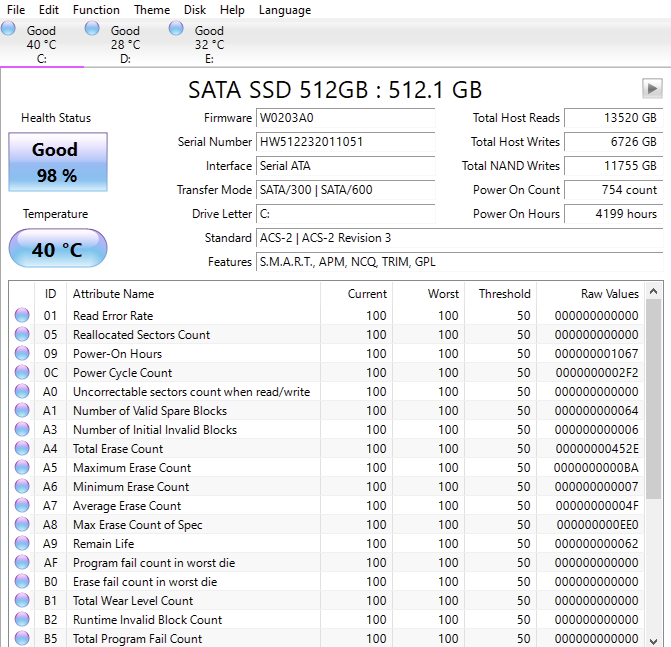Image resolution: width=671 pixels, height=647 pixels.
Task: Click Total Host Reads value 13520 GB
Action: pos(613,118)
